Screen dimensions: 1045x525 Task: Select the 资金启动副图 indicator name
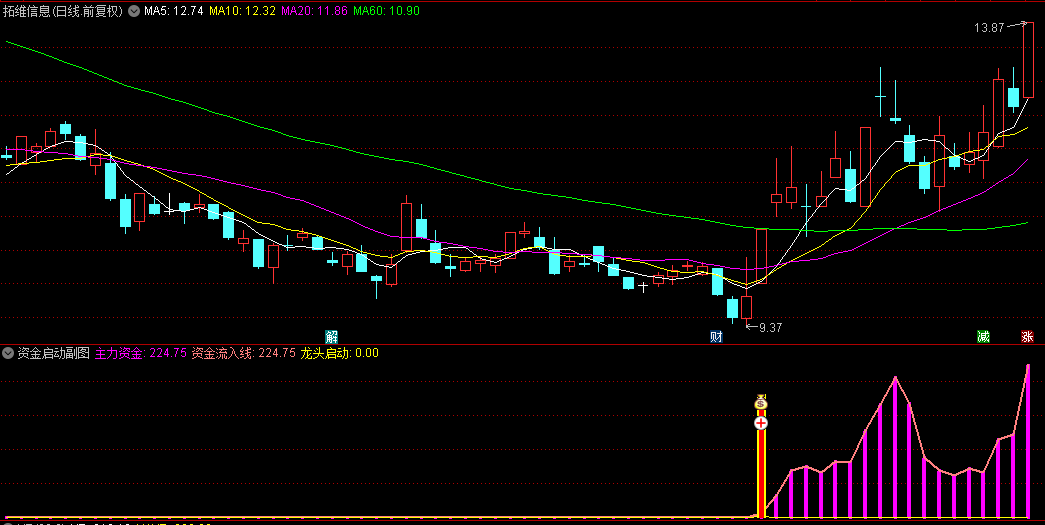(53, 353)
